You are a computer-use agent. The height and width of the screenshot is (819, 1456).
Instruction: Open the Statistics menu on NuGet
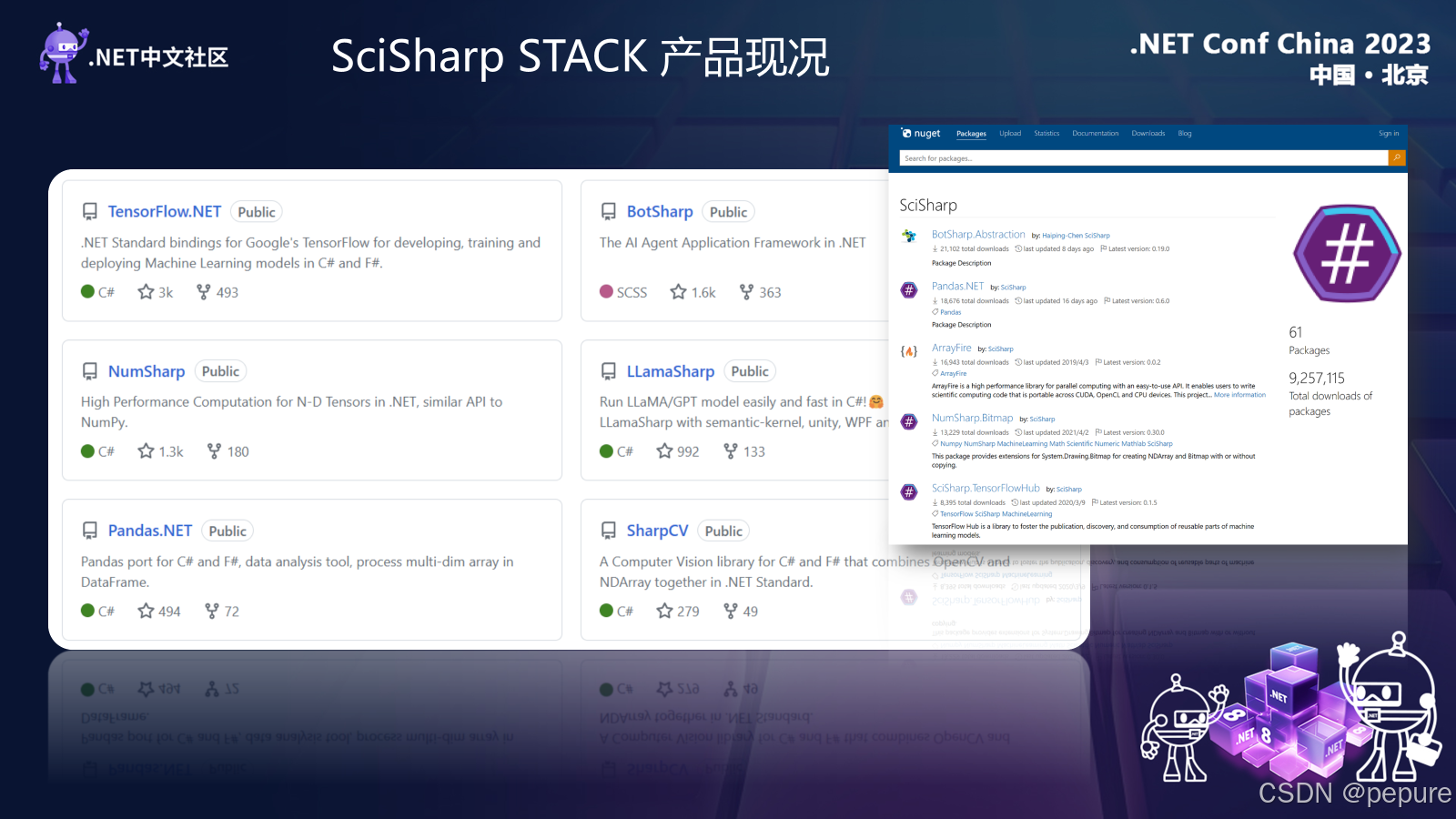click(x=1046, y=134)
